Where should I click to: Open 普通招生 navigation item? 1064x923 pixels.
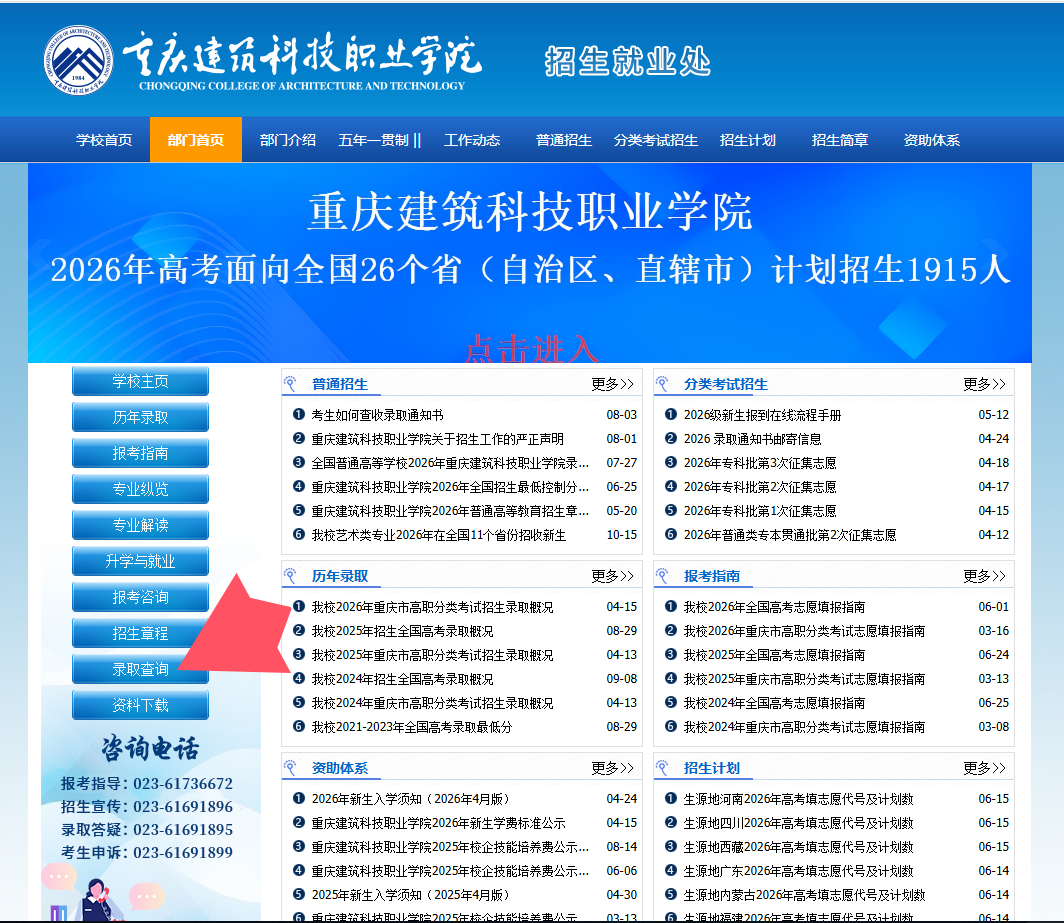pos(564,140)
